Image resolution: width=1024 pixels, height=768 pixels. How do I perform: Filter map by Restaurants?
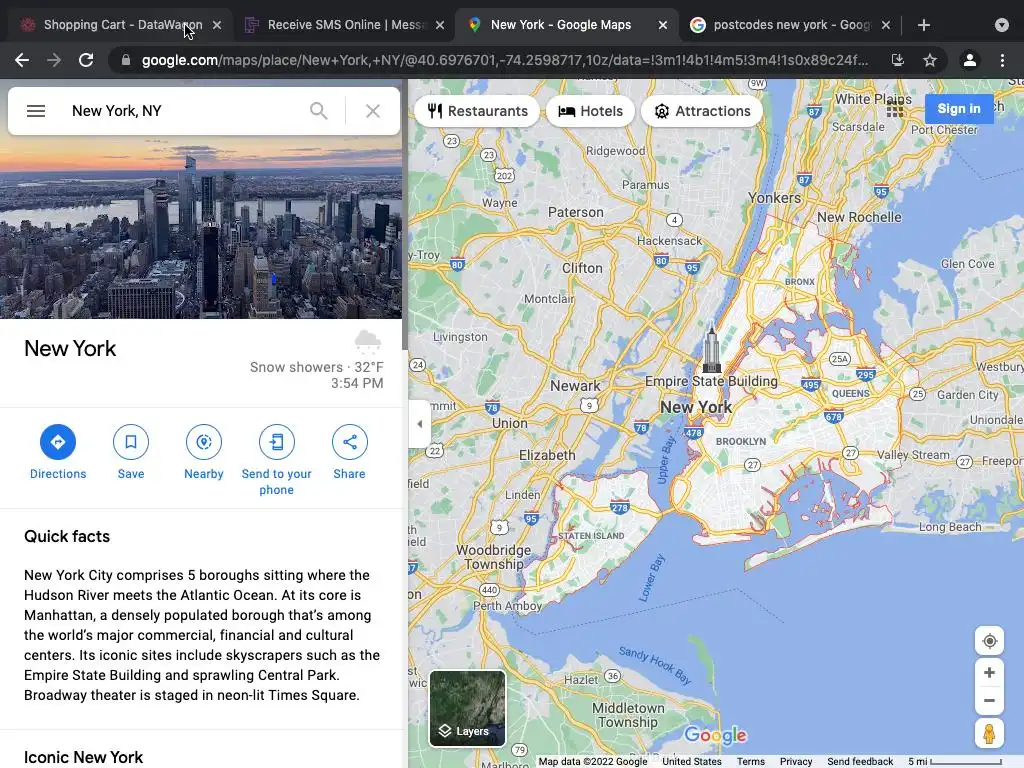click(477, 111)
